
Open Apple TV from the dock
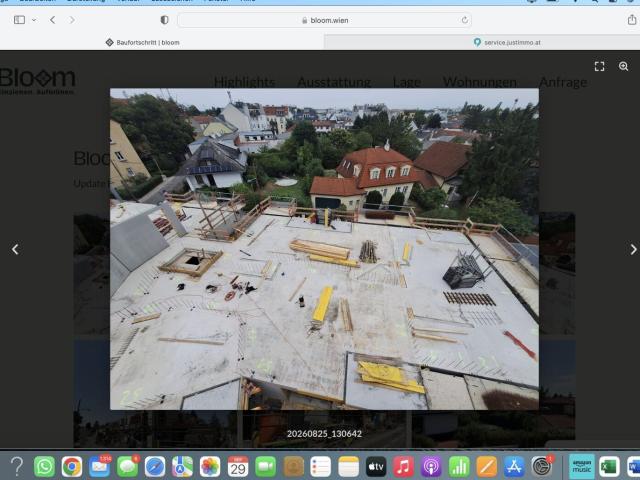pos(376,466)
